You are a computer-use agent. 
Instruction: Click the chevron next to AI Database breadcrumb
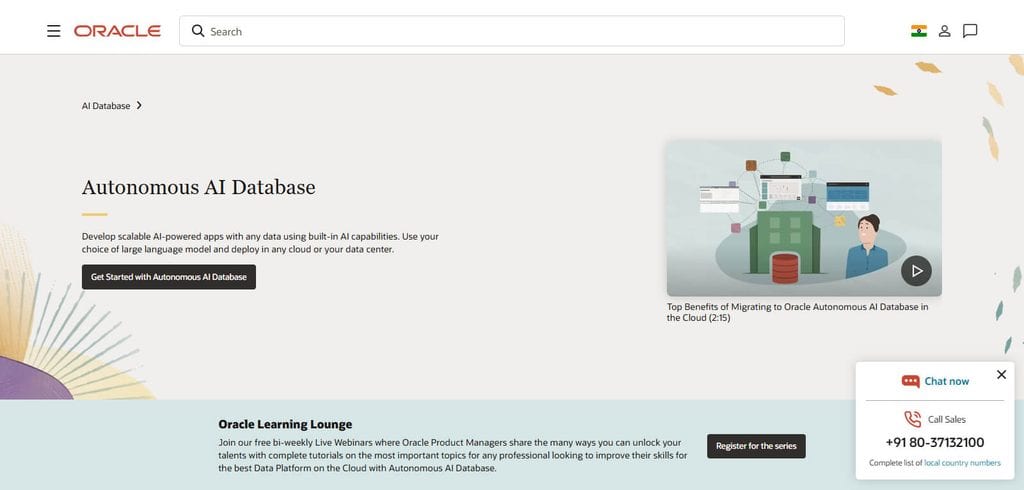pyautogui.click(x=139, y=105)
